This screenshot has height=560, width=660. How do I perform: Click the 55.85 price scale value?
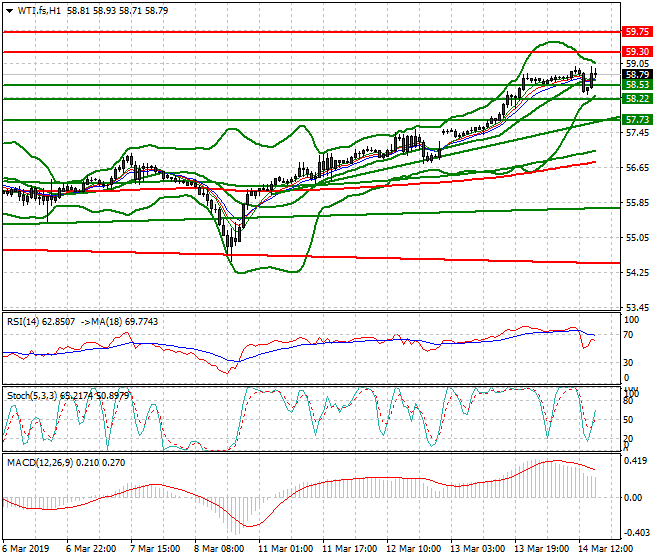point(637,203)
